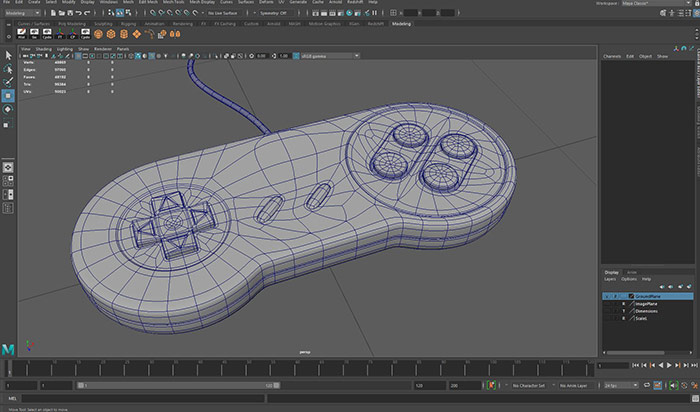700x412 pixels.
Task: Click the four view layout icon
Action: 8,181
